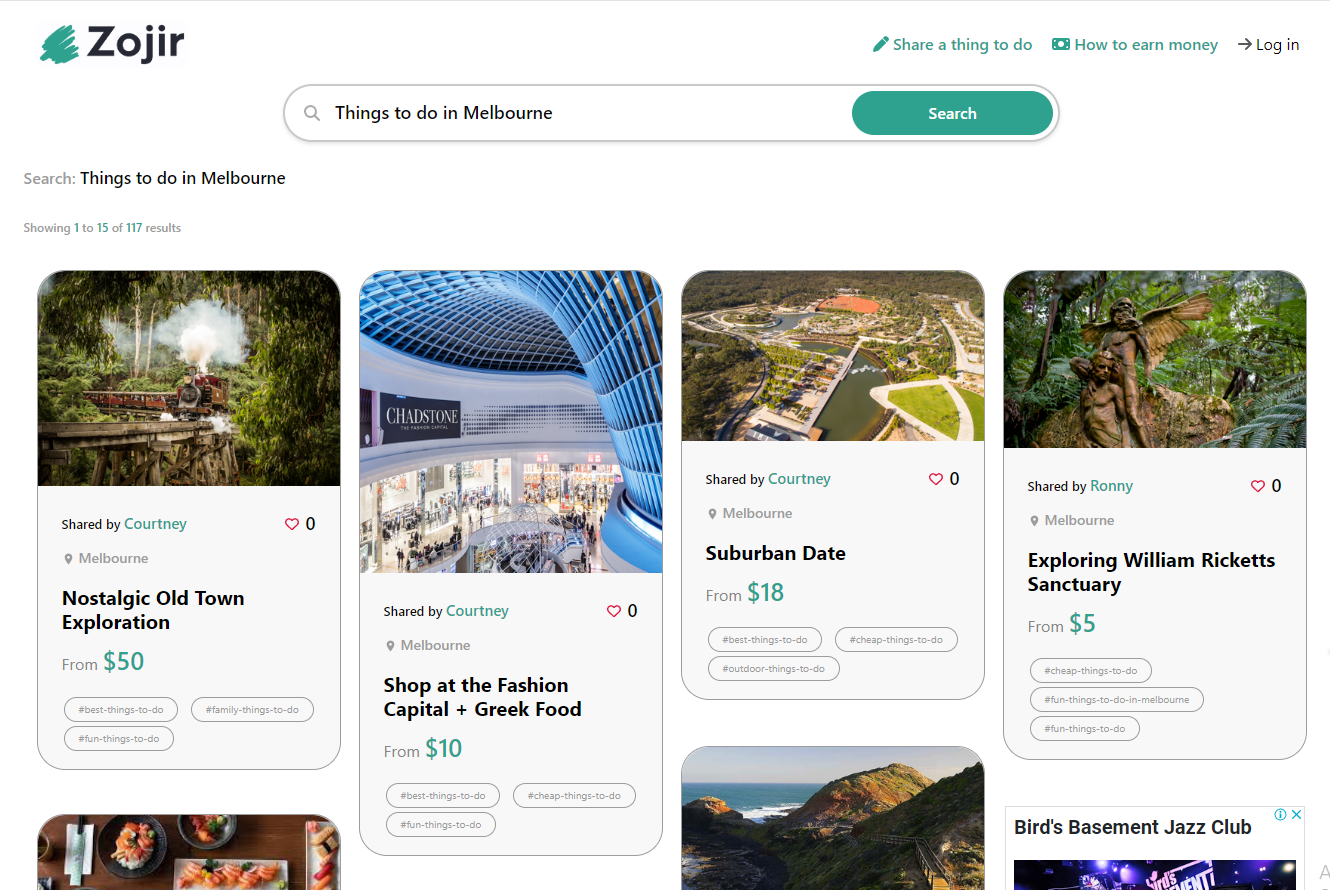Select #fun-things-to-do-in-melbourne tag
1330x890 pixels.
click(x=1117, y=700)
